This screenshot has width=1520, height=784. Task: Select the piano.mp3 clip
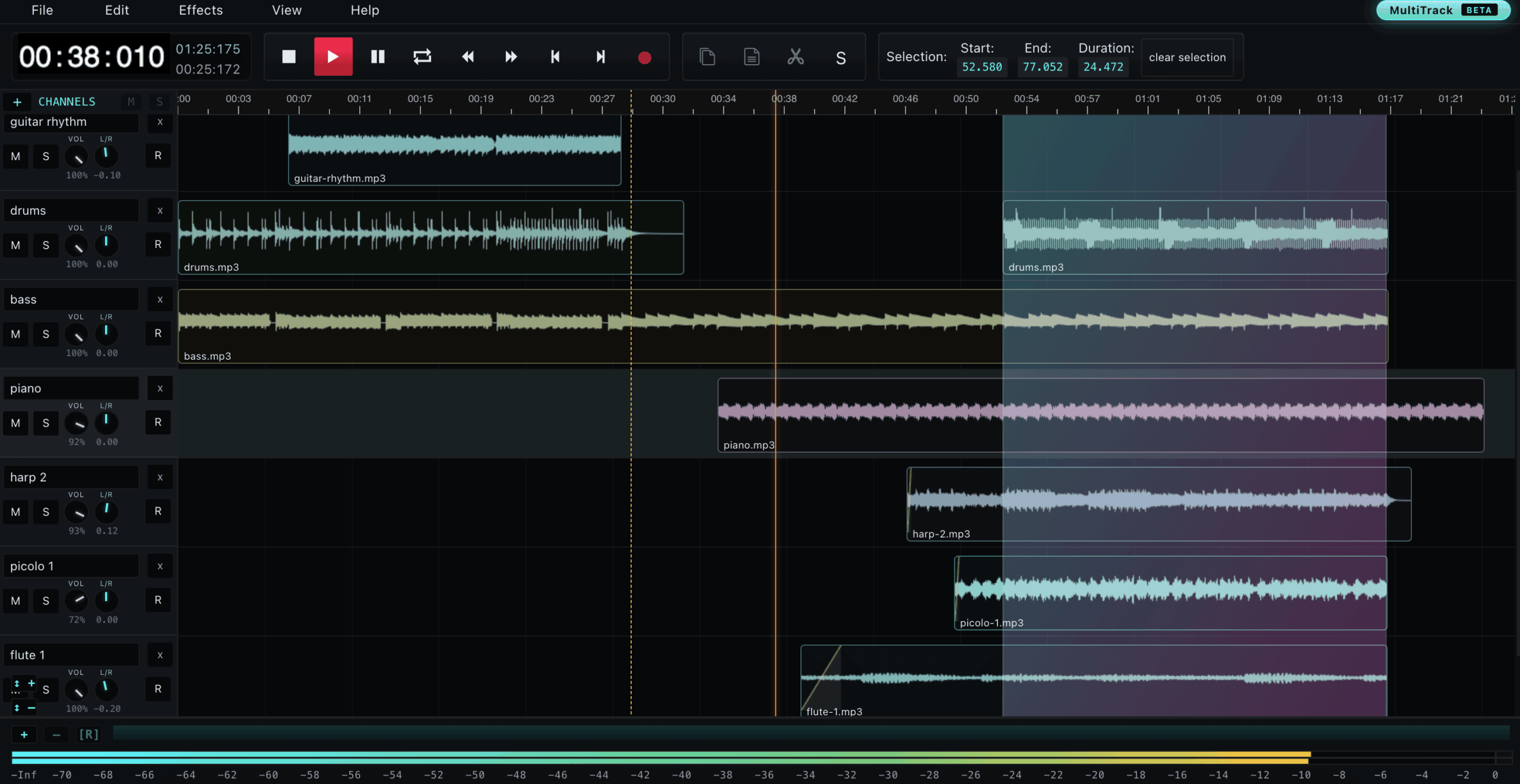click(x=1101, y=415)
